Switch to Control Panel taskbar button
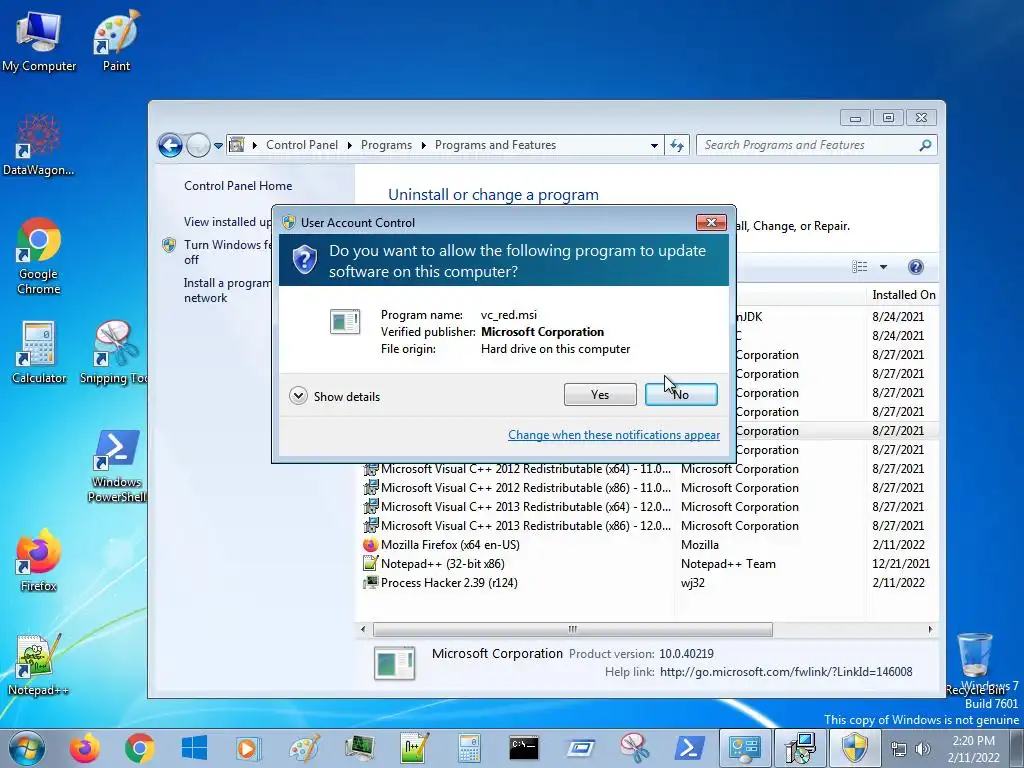 [x=745, y=748]
